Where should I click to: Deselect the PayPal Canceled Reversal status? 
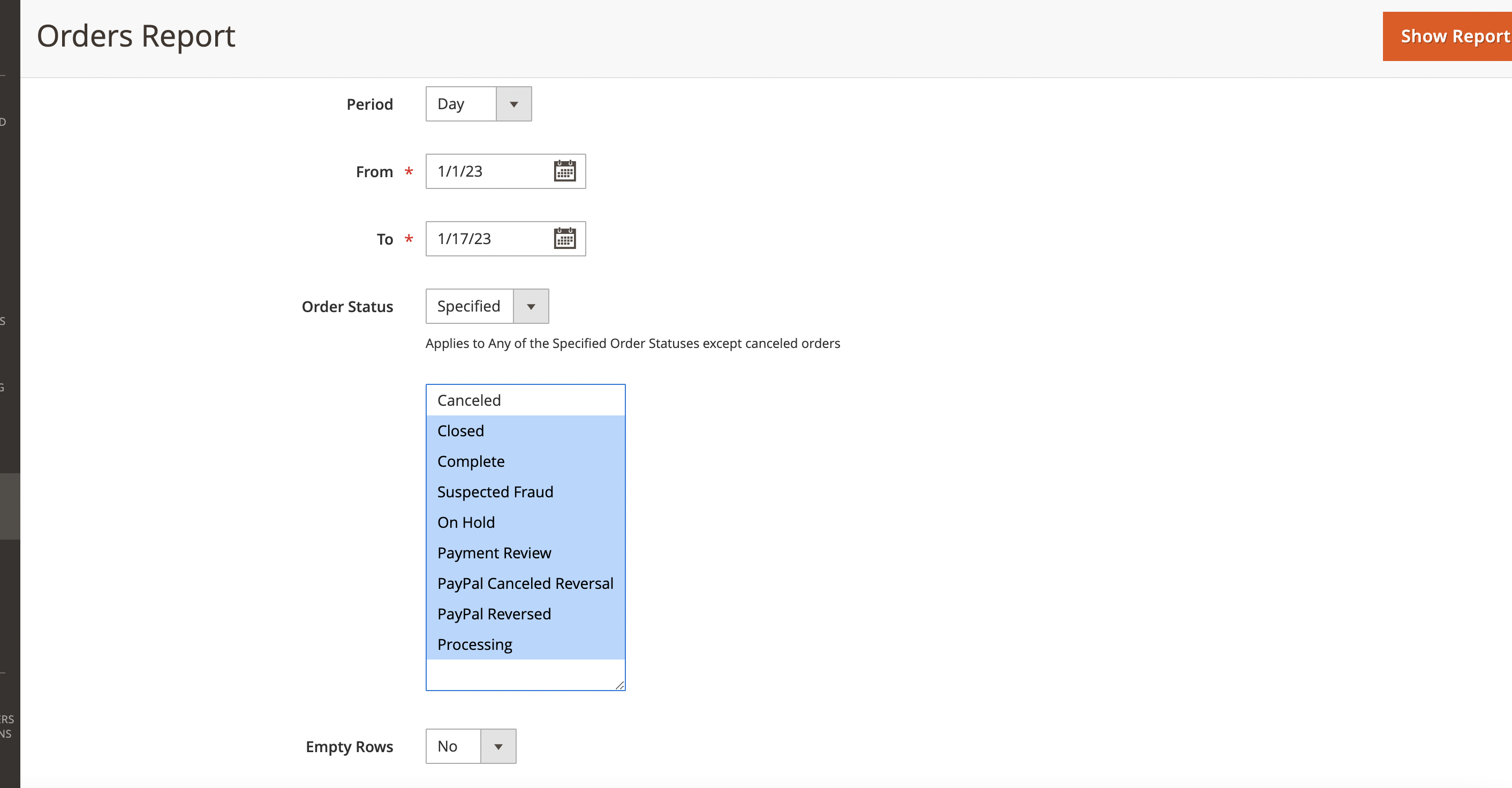click(525, 582)
